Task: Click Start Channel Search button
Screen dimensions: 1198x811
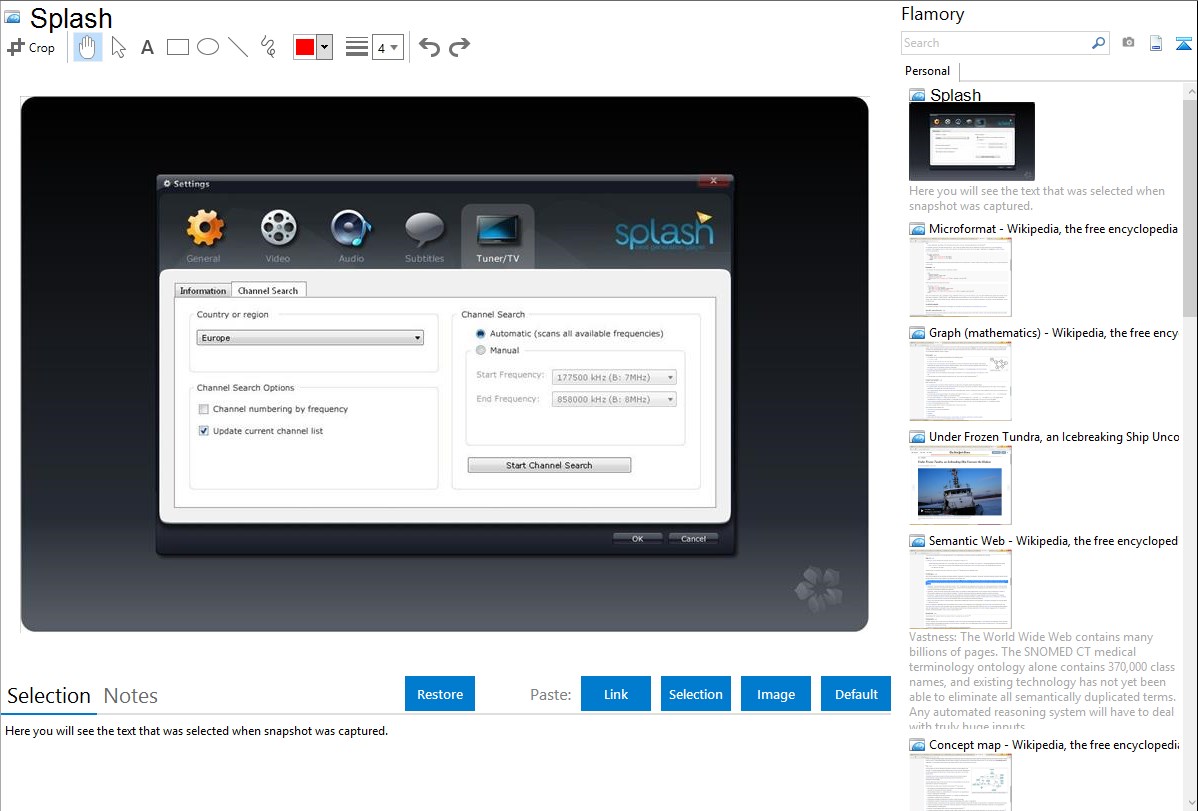Action: (x=549, y=465)
